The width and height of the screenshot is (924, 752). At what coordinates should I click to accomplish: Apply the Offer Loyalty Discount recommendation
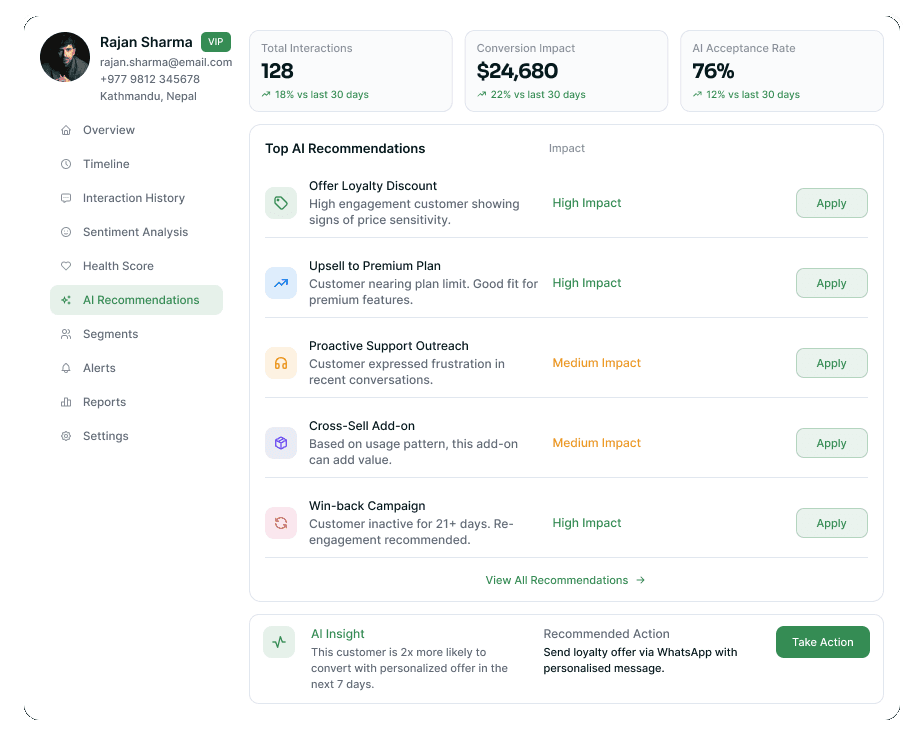[x=831, y=203]
